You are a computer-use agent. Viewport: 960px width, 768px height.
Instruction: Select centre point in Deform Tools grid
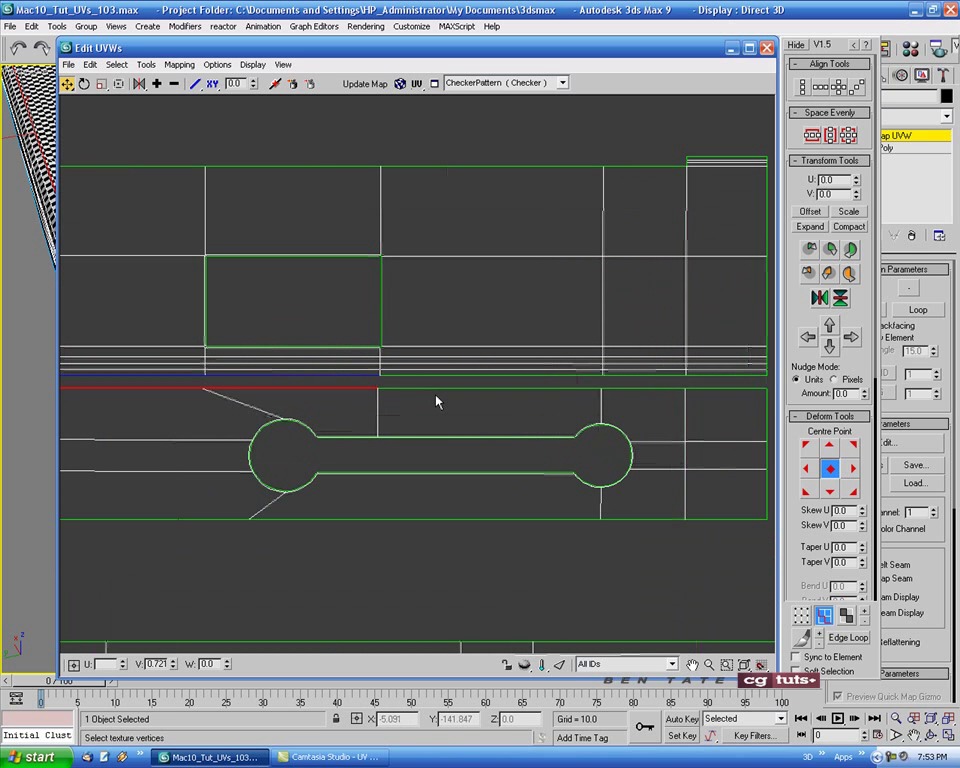[x=830, y=469]
